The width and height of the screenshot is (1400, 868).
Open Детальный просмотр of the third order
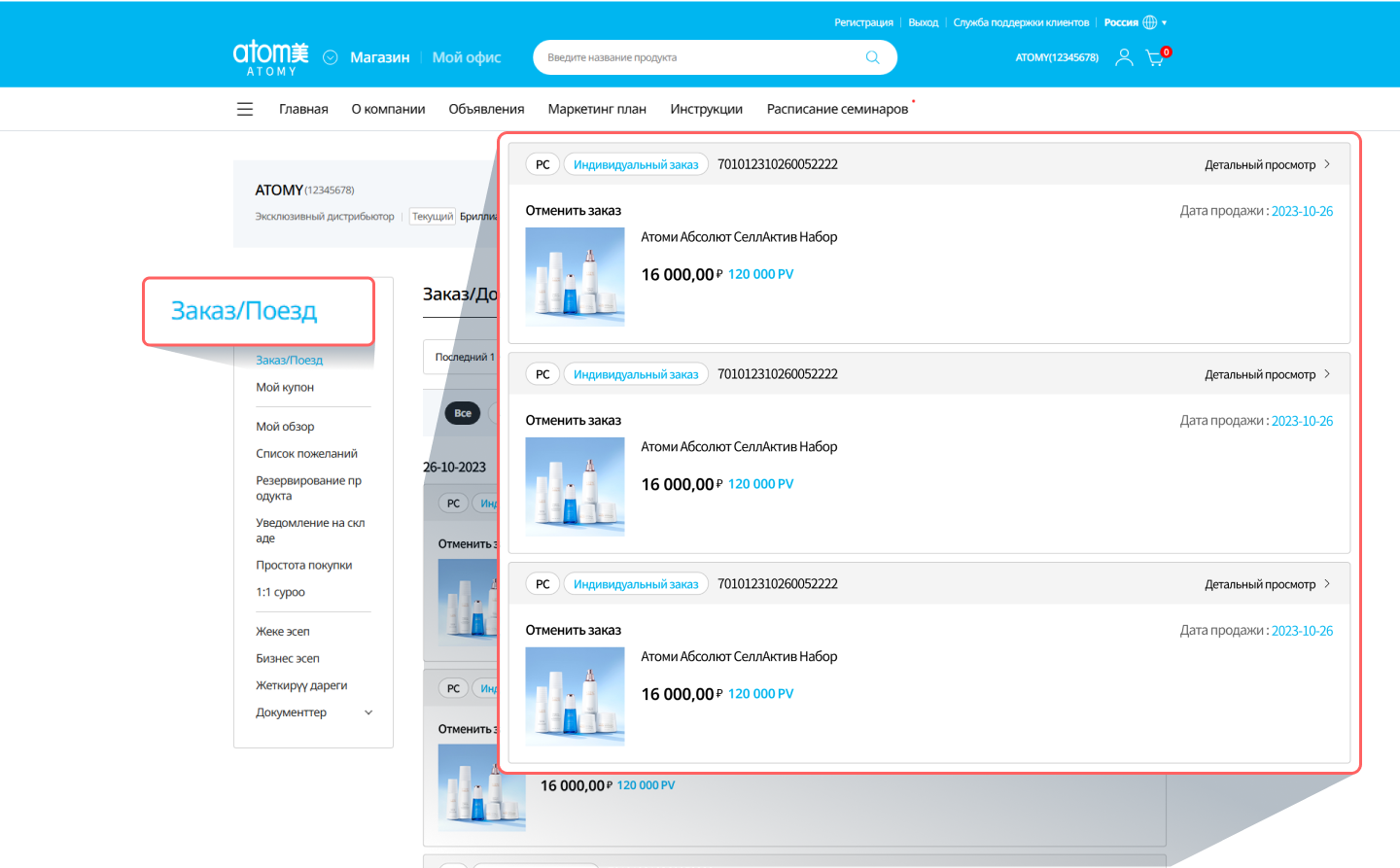pyautogui.click(x=1267, y=584)
